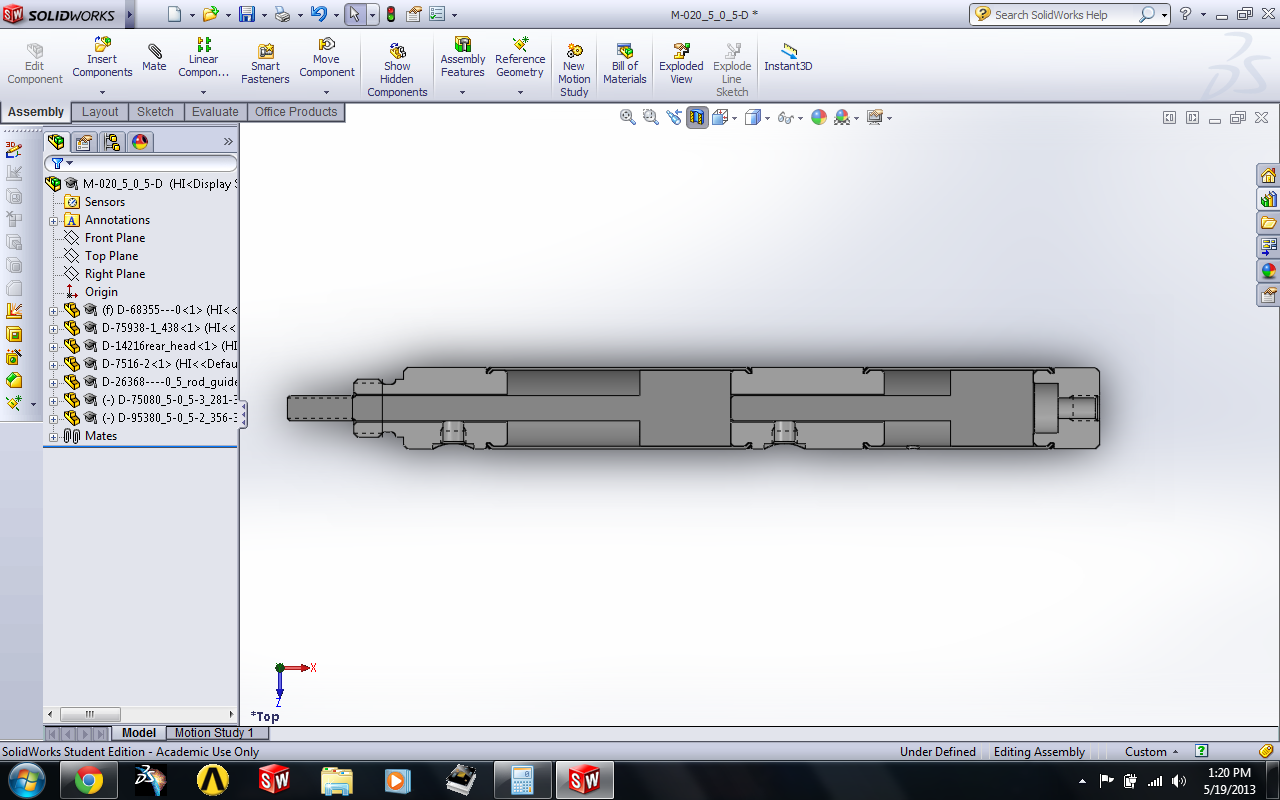Switch to Office Products tab

point(296,112)
